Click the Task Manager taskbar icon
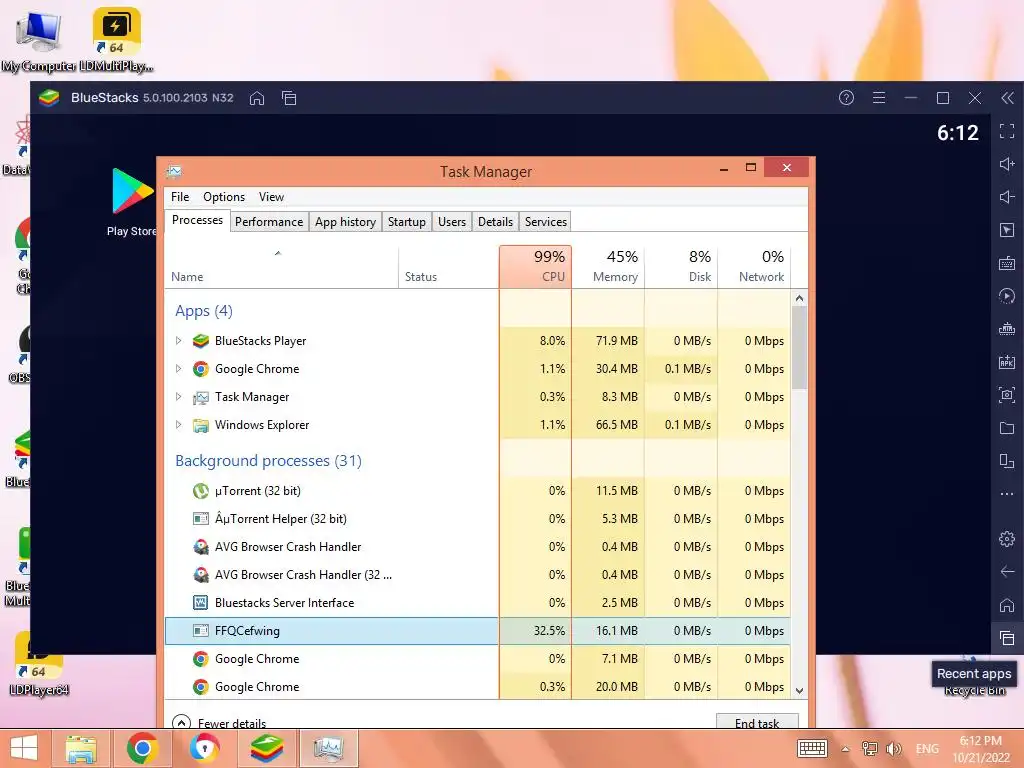The image size is (1024, 768). 328,748
